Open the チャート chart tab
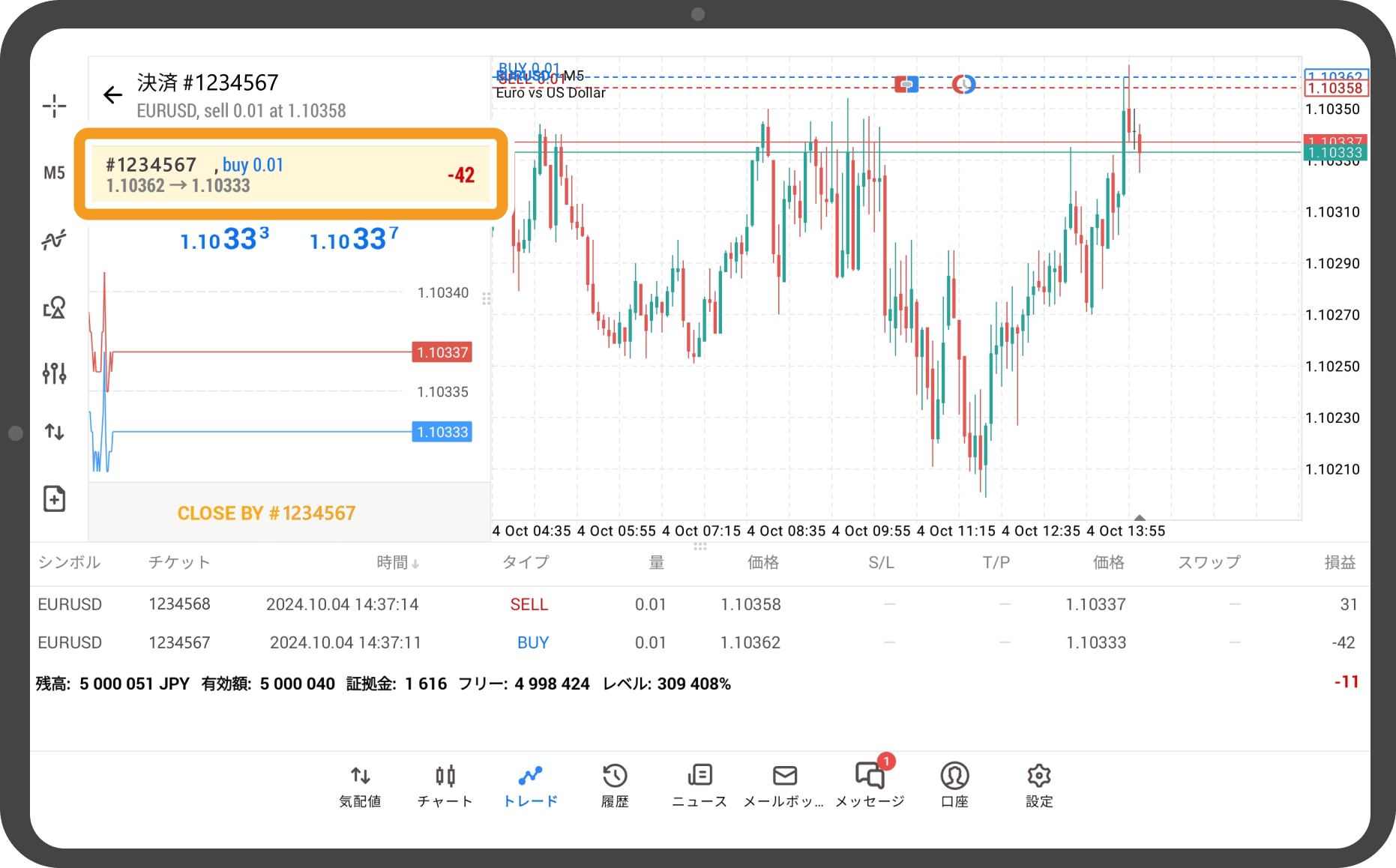The width and height of the screenshot is (1396, 868). pos(445,786)
